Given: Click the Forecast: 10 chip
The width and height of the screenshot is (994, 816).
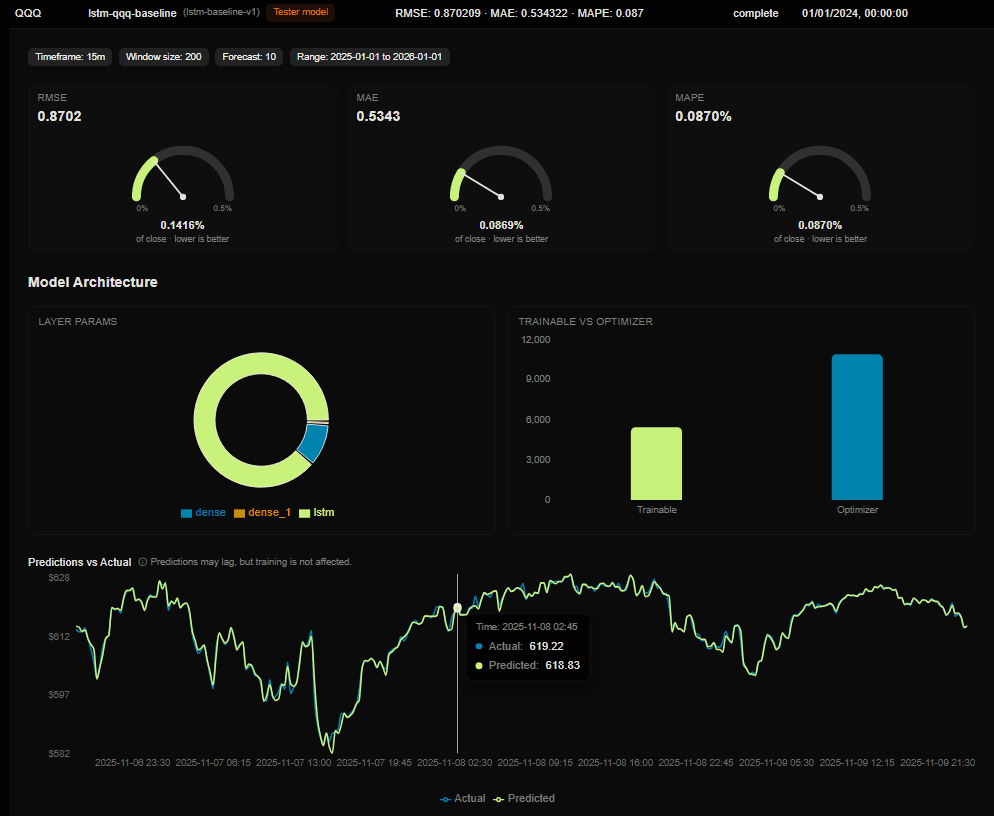Looking at the screenshot, I should (249, 57).
